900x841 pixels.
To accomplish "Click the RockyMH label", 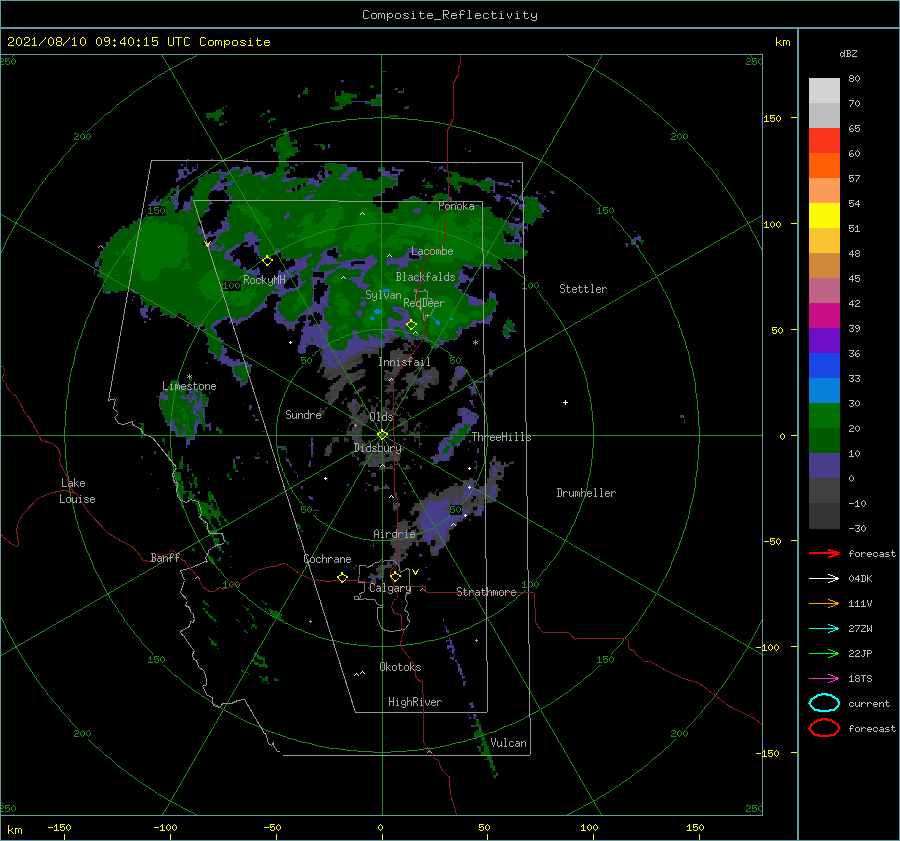I will (264, 280).
